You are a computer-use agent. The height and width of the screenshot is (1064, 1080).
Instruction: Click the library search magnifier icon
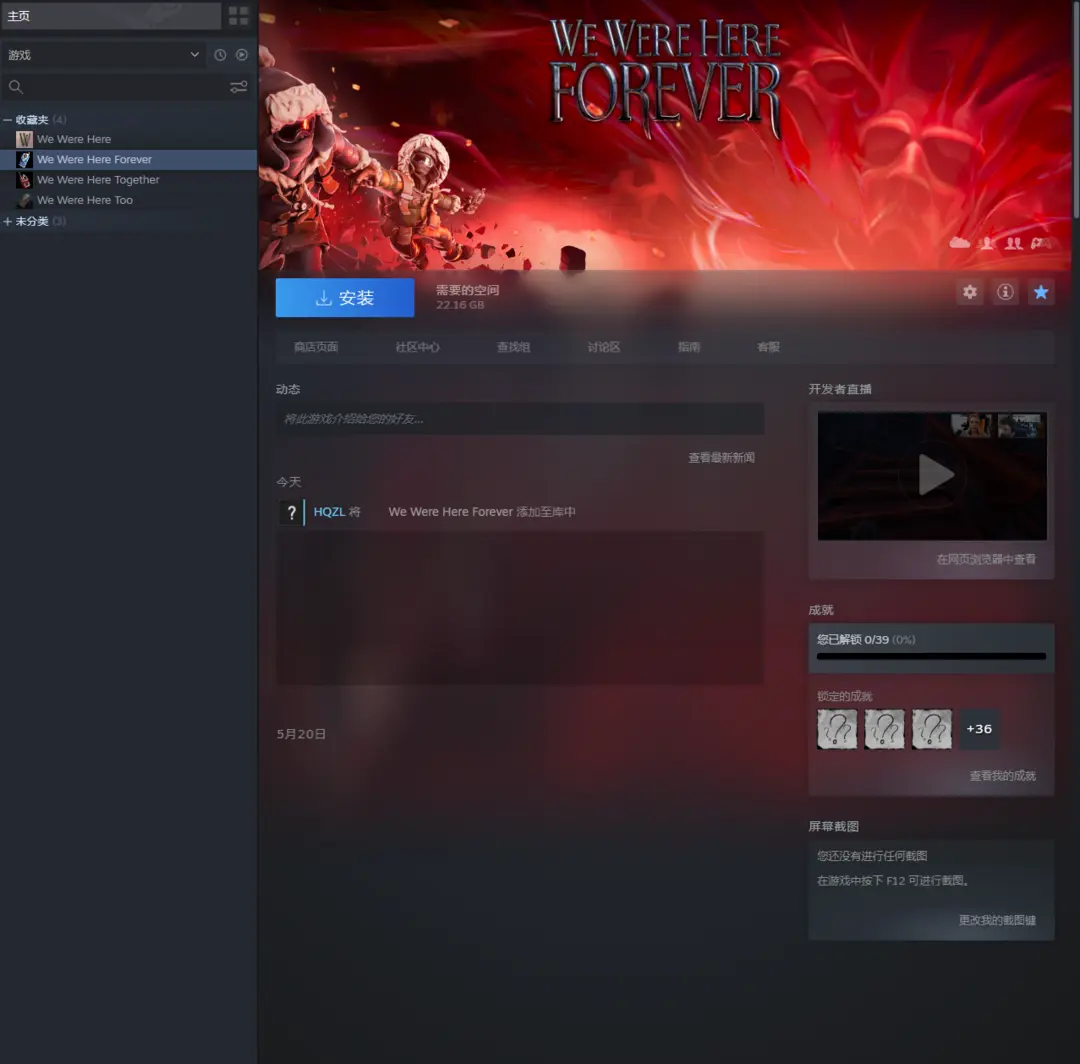[x=16, y=87]
